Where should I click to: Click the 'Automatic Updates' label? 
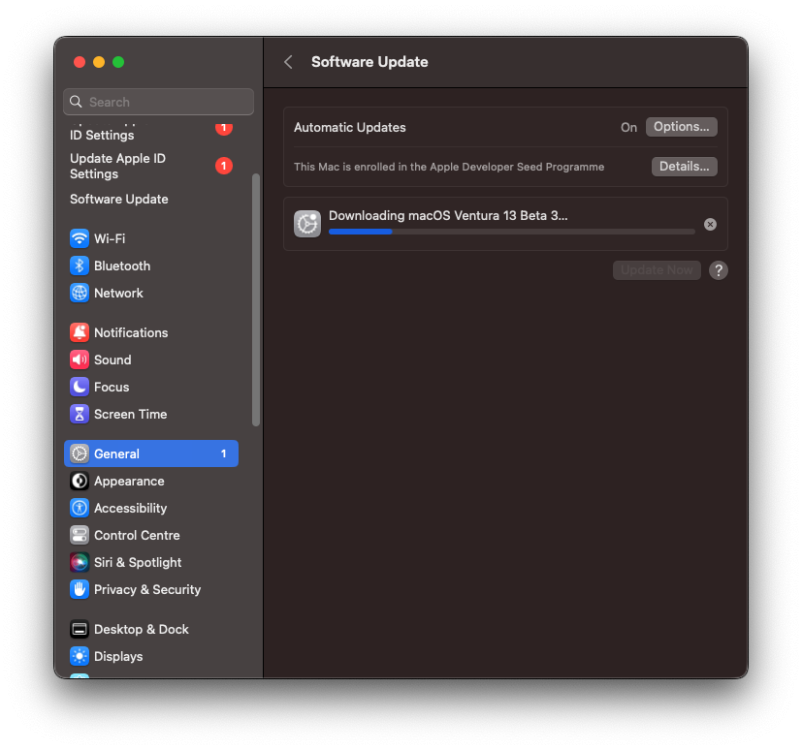[350, 127]
